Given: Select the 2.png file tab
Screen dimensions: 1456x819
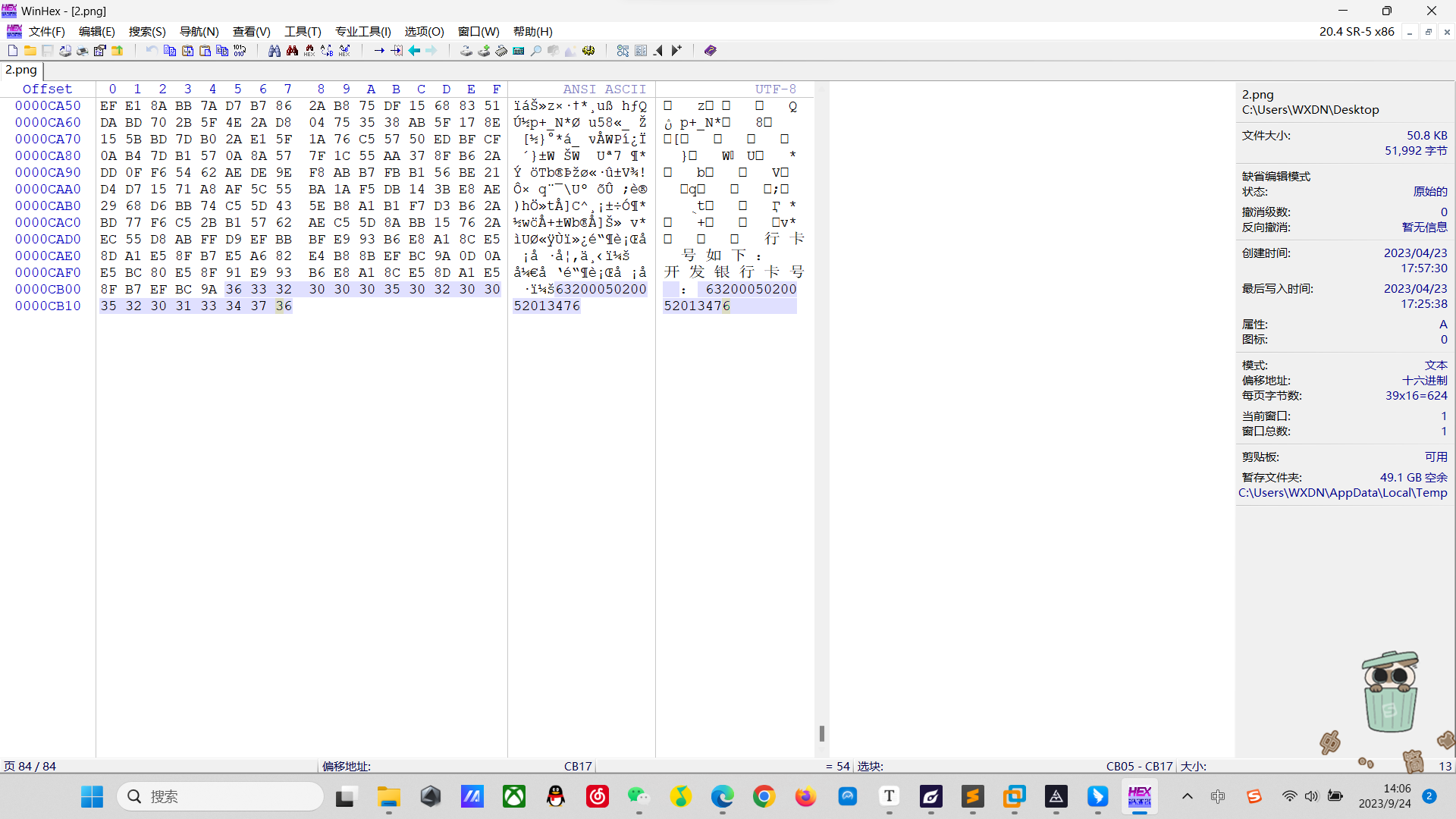Looking at the screenshot, I should pos(21,70).
